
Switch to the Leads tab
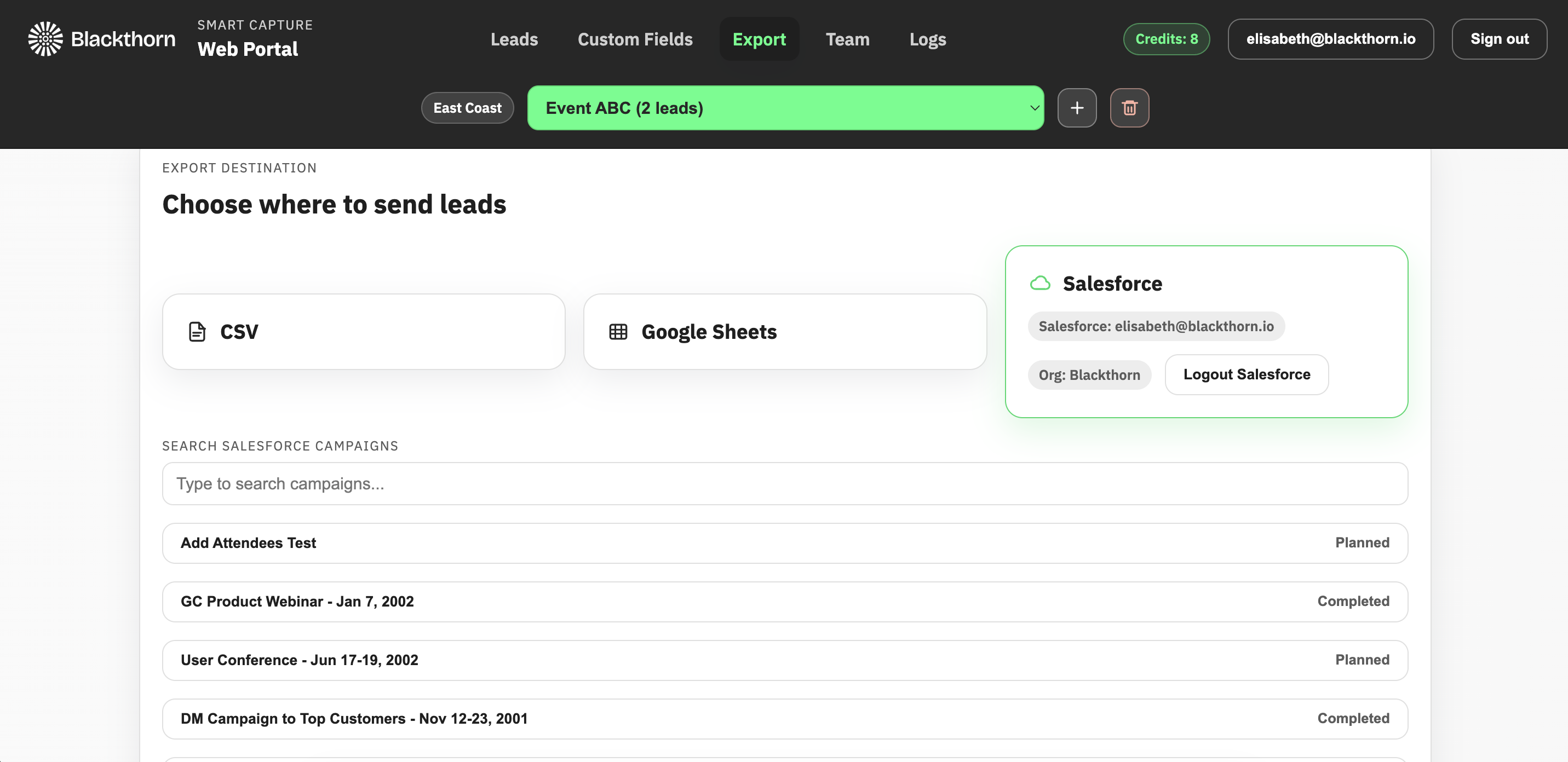(514, 39)
